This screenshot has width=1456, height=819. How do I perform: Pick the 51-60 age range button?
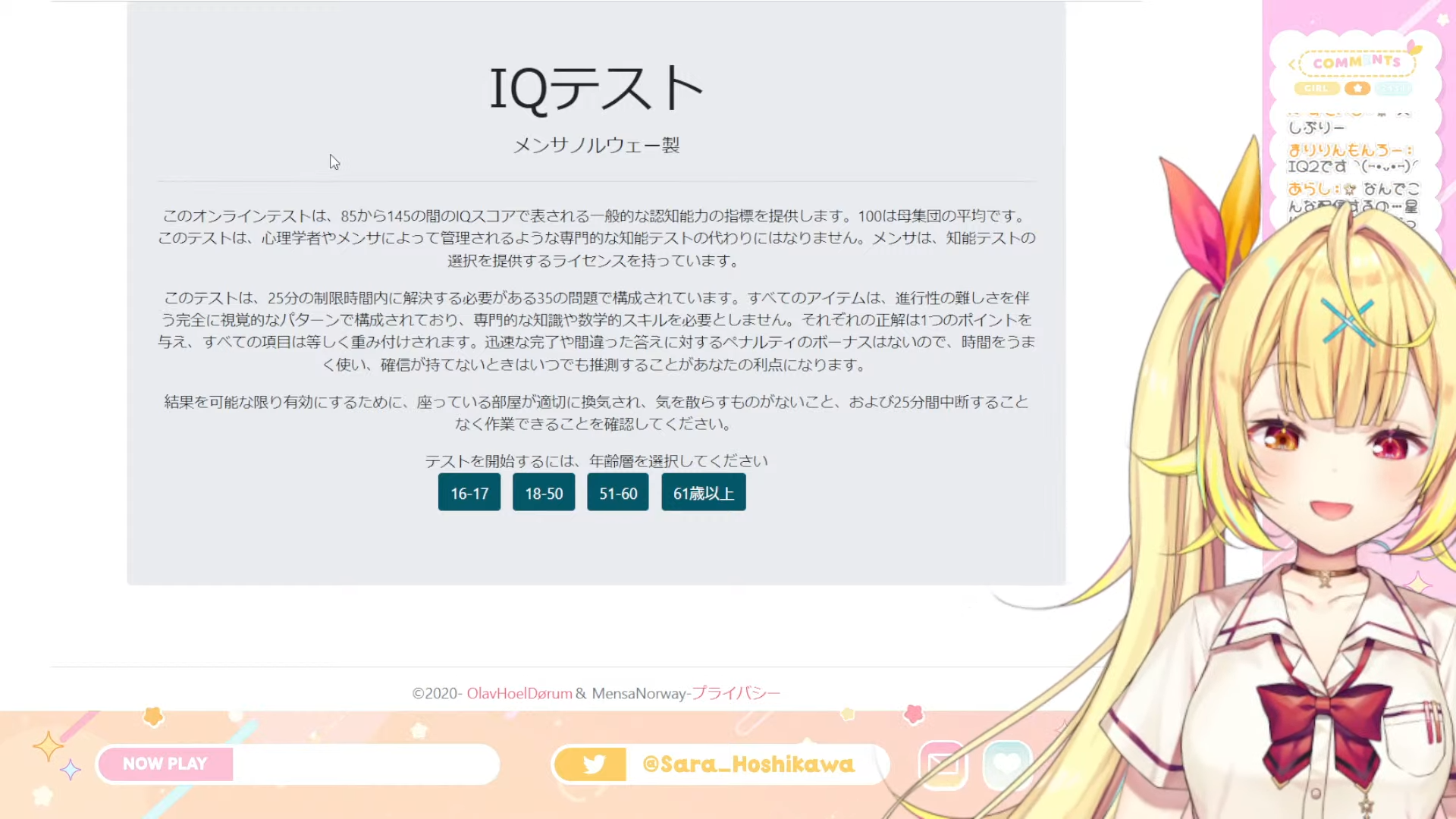click(x=618, y=493)
